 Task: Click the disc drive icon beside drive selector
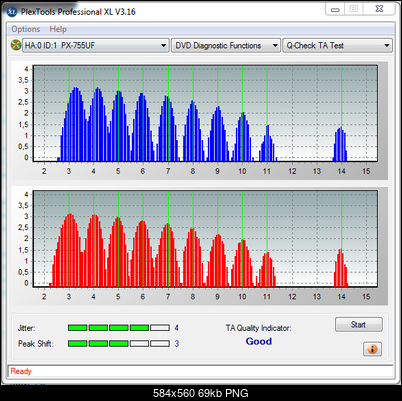(x=16, y=45)
